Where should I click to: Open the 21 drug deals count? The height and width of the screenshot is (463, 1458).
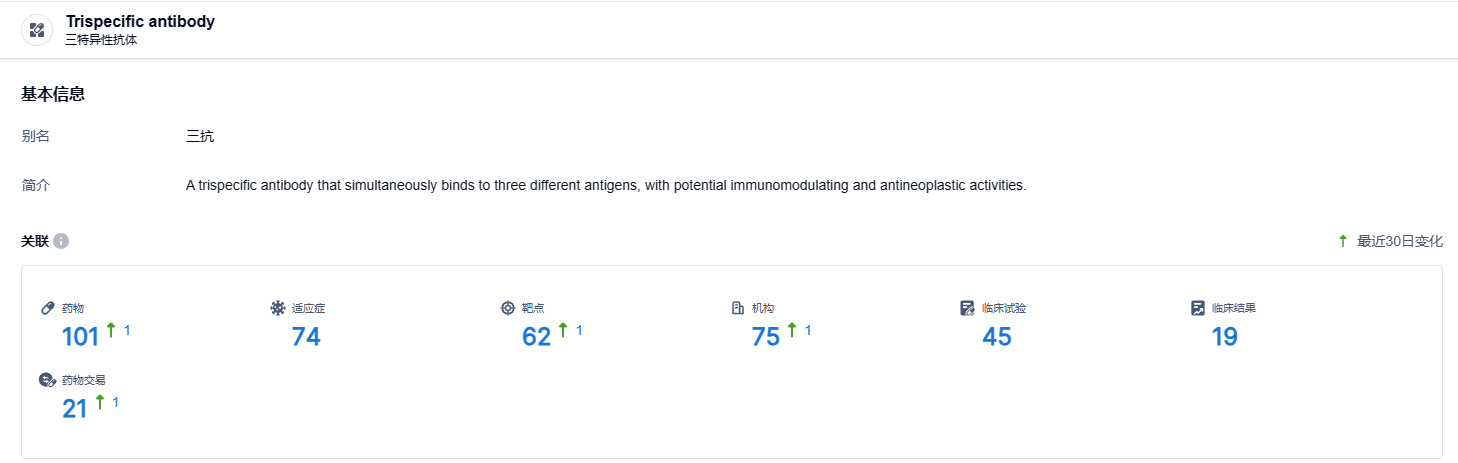point(75,409)
